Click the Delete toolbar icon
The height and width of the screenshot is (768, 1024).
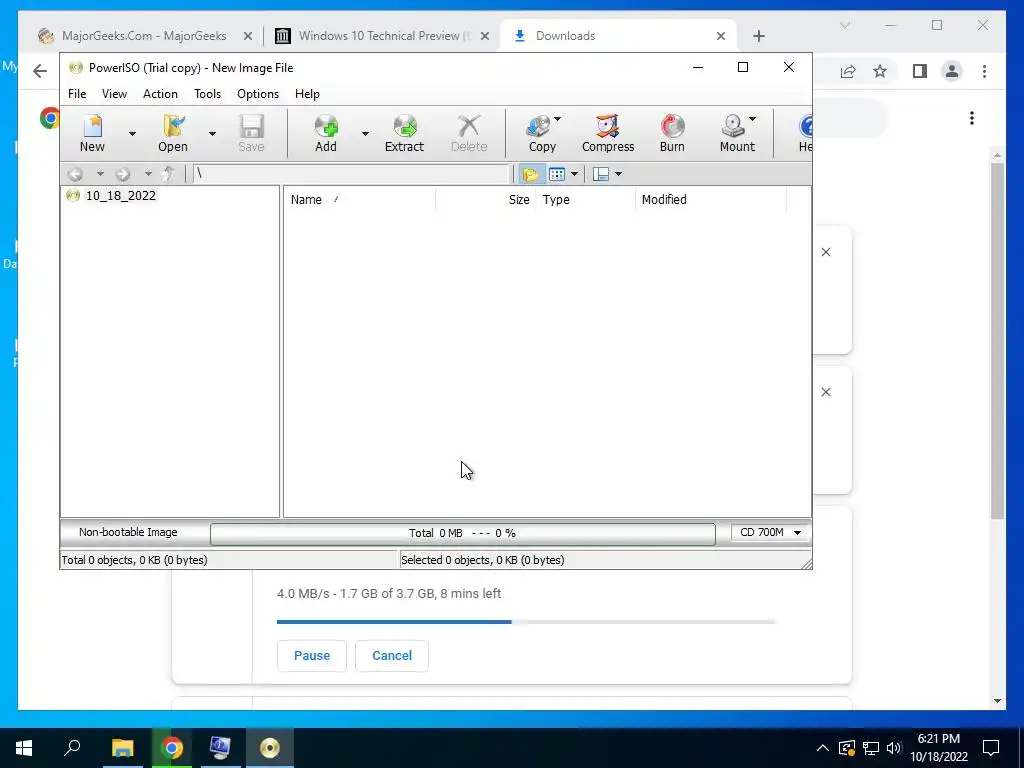pyautogui.click(x=469, y=133)
